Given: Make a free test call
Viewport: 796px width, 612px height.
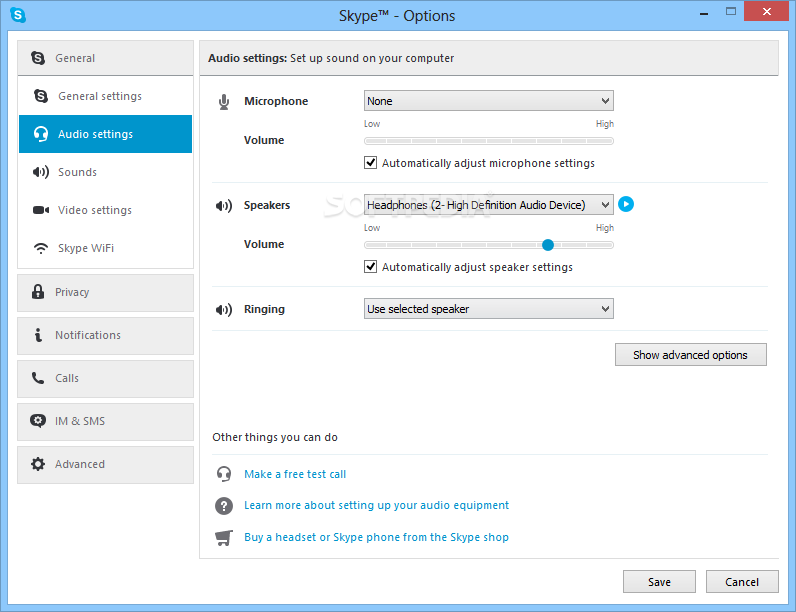Looking at the screenshot, I should click(x=295, y=474).
